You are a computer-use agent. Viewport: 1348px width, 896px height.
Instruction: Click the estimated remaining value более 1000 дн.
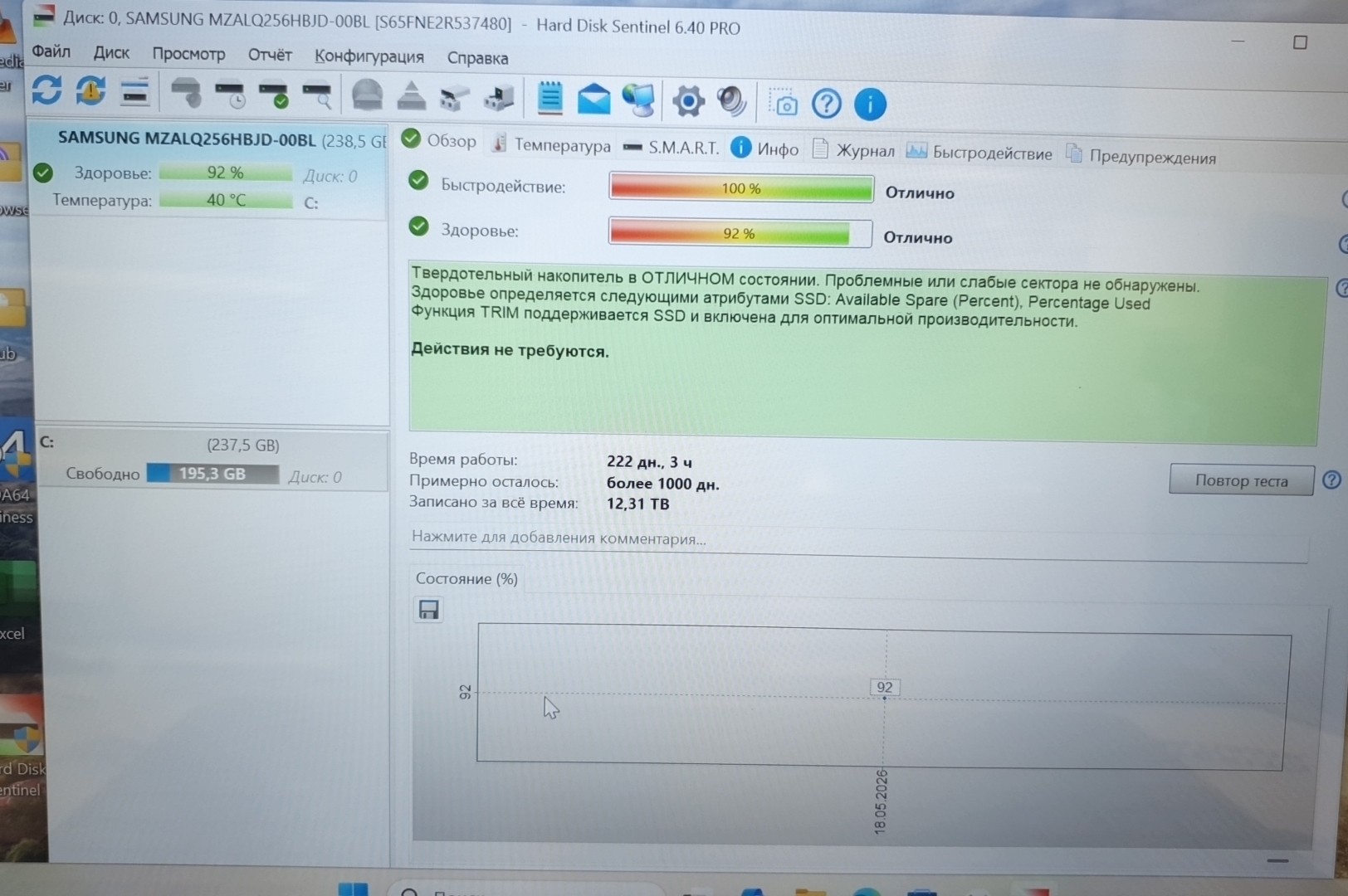tap(662, 484)
